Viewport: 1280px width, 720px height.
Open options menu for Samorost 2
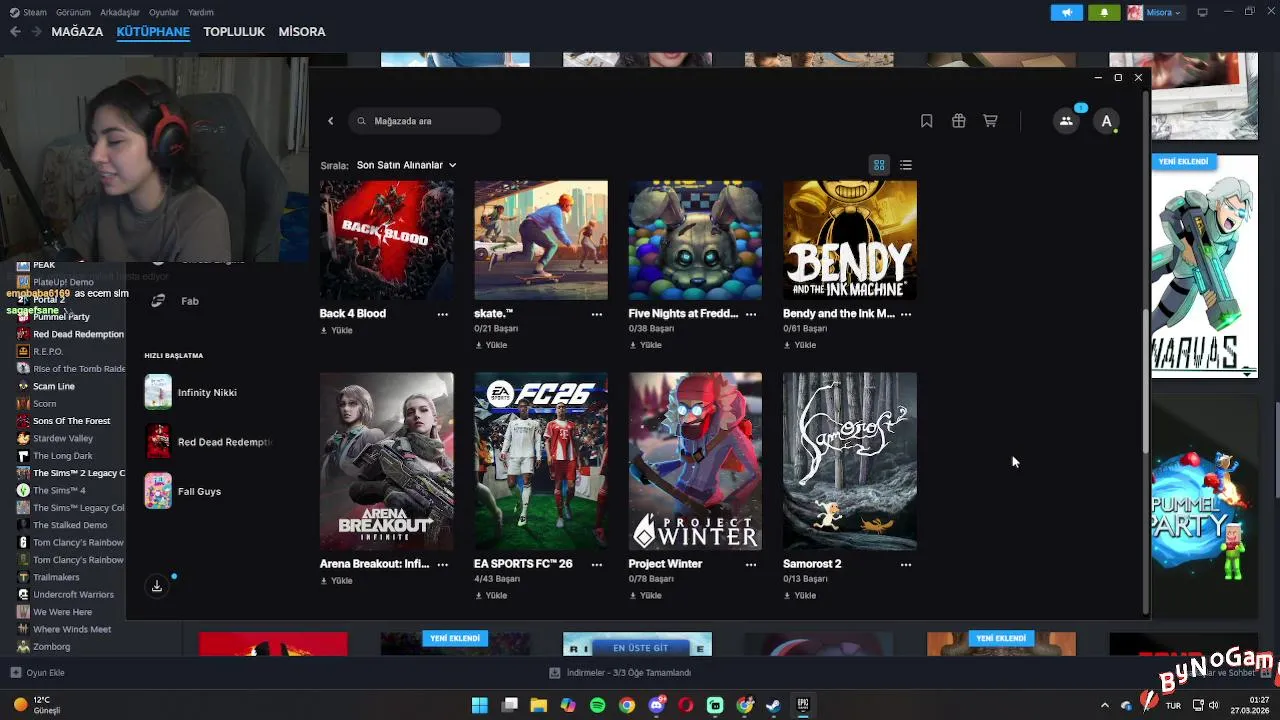(906, 564)
